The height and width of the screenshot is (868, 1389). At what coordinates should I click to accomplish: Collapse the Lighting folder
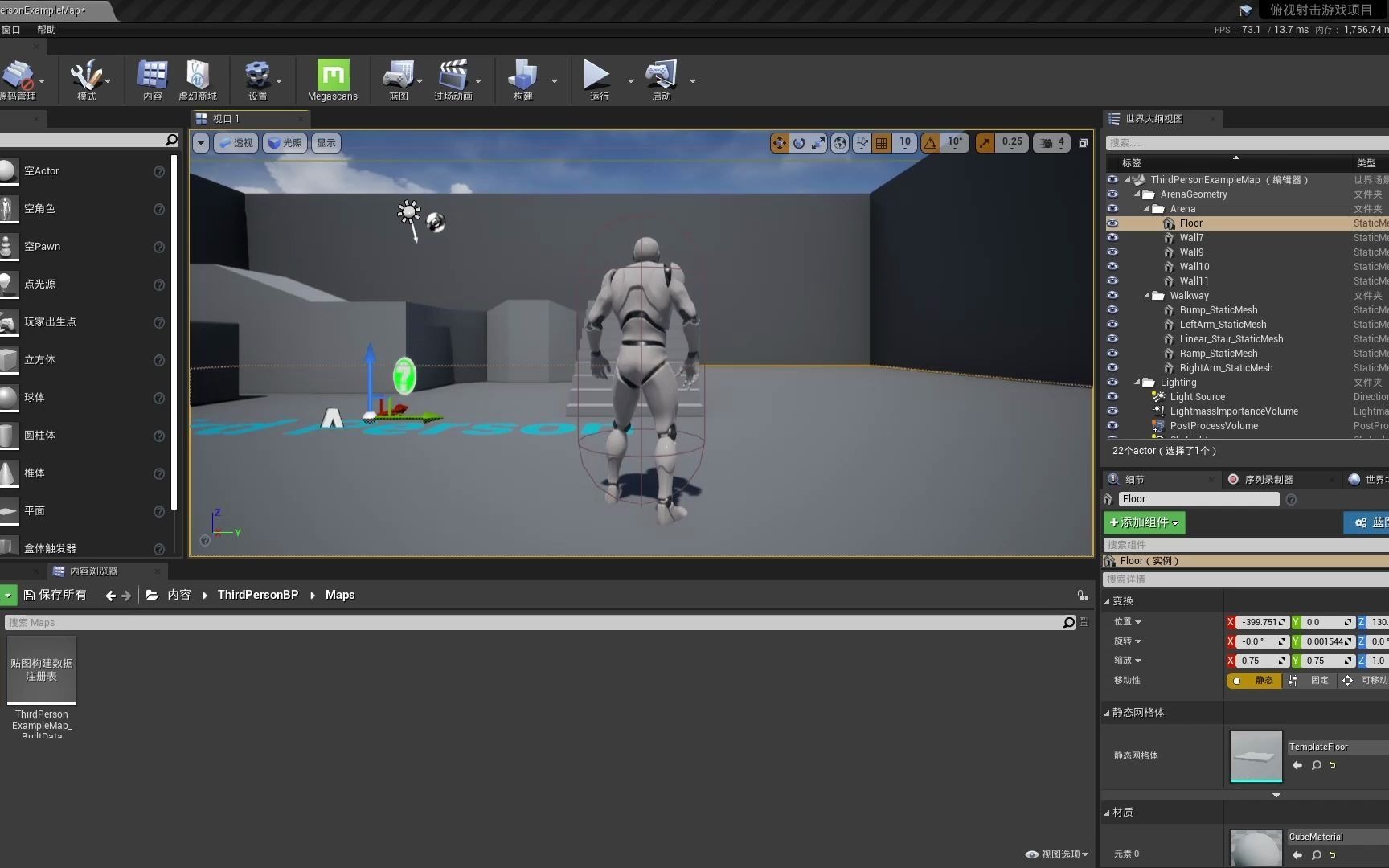pyautogui.click(x=1137, y=383)
